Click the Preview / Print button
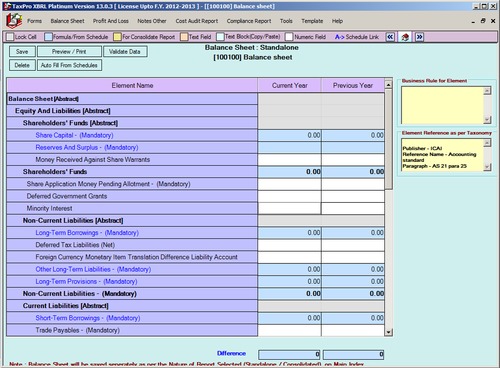The image size is (500, 368). coord(69,52)
